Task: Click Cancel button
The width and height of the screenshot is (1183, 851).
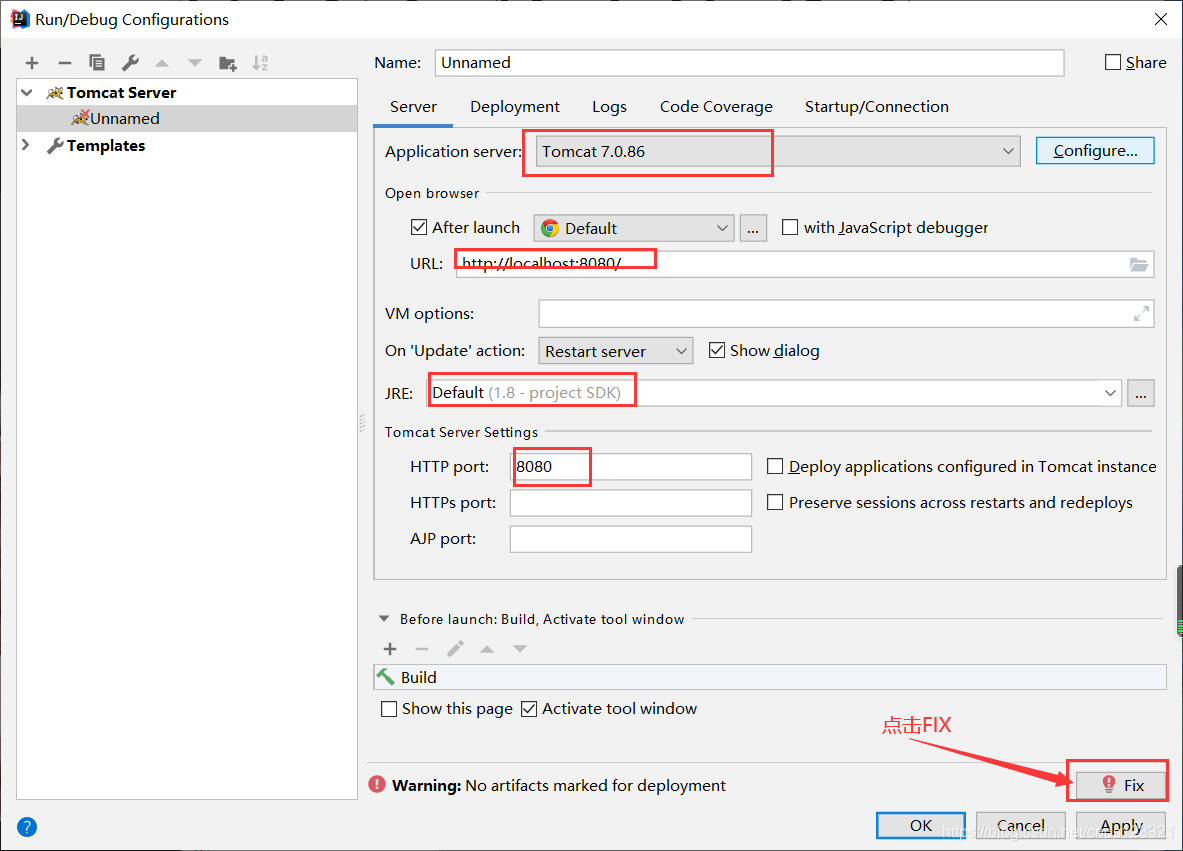Action: click(1021, 825)
